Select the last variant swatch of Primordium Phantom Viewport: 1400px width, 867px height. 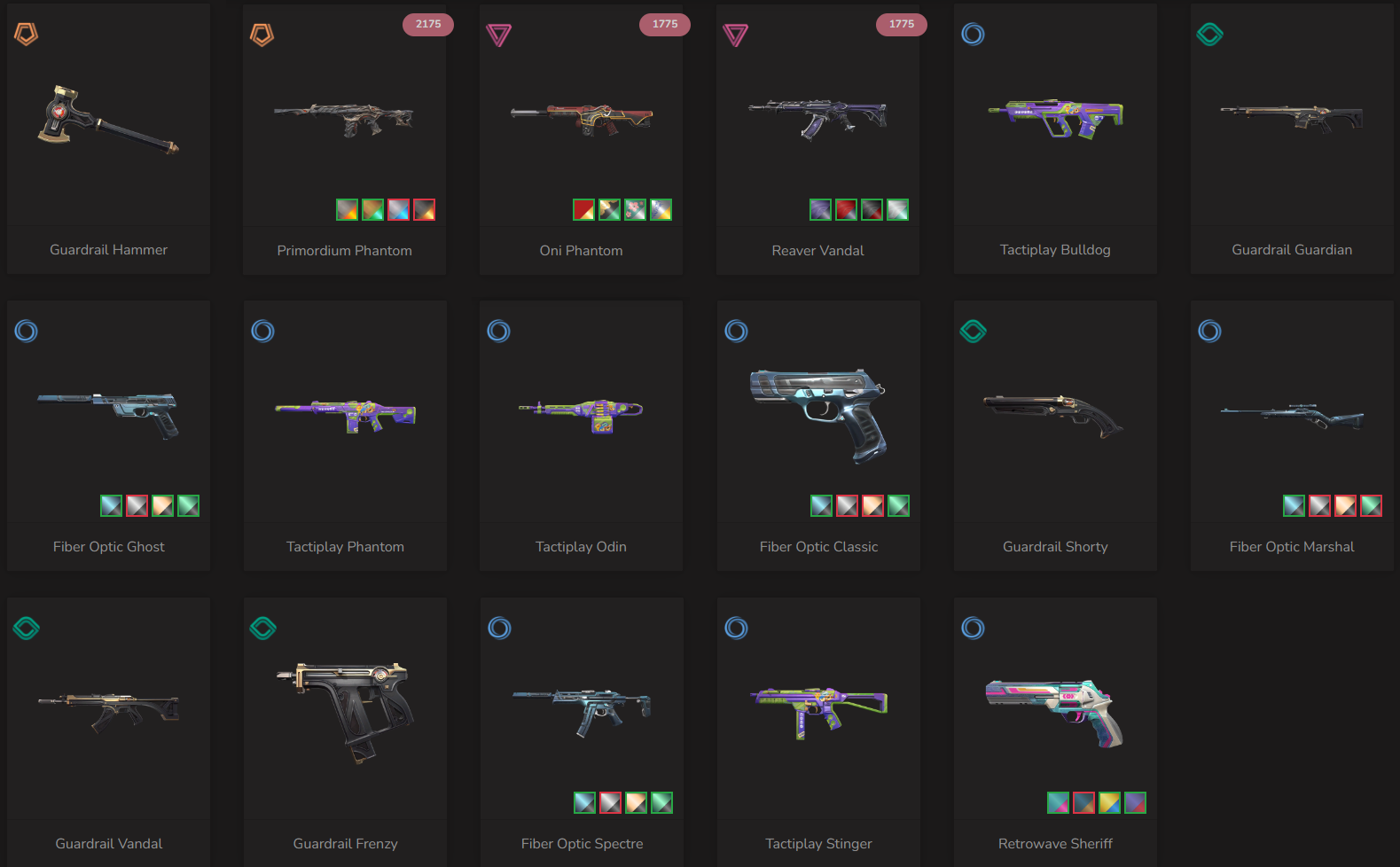coord(425,210)
